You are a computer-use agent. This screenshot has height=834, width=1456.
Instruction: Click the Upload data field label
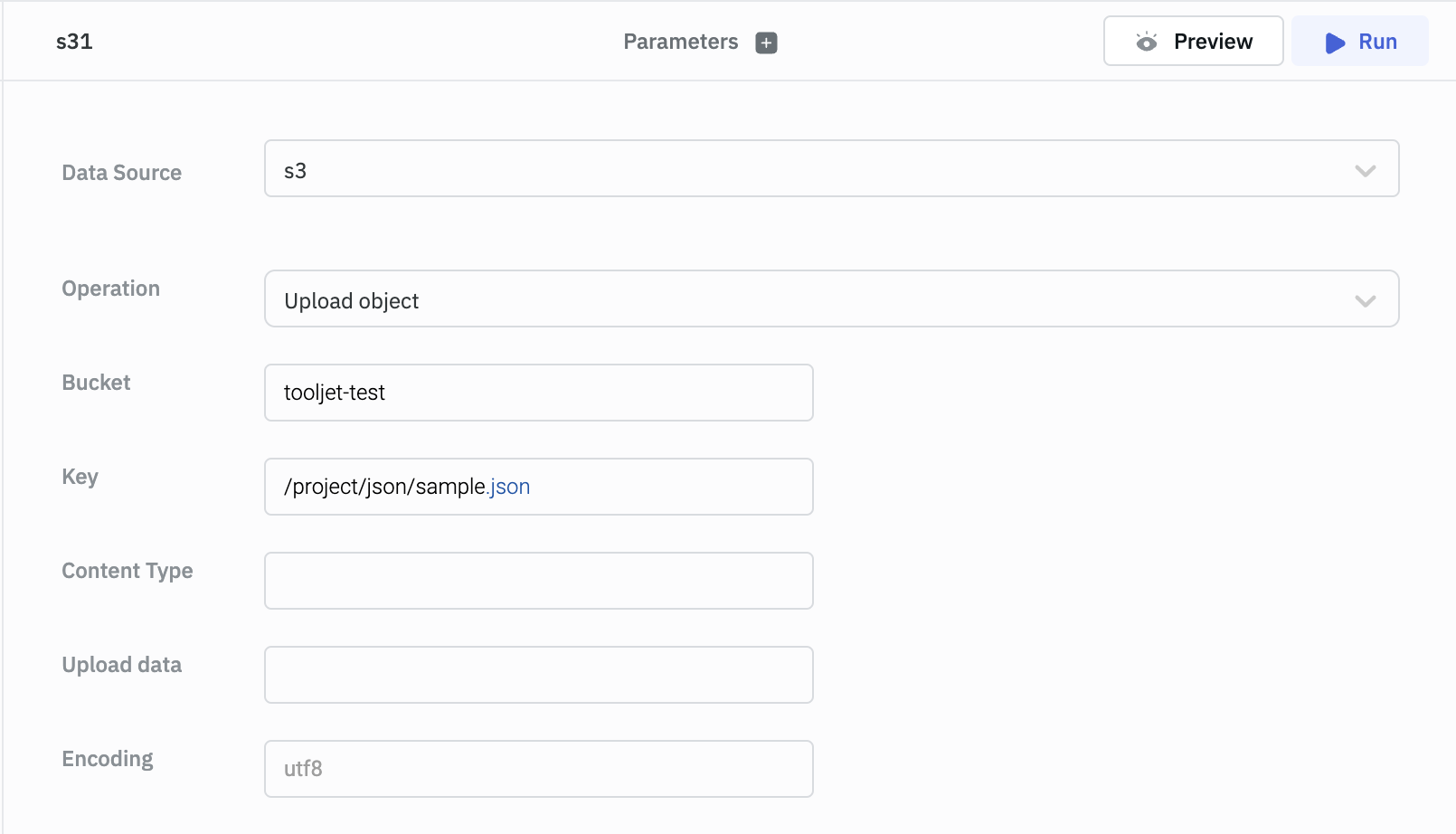pos(121,665)
